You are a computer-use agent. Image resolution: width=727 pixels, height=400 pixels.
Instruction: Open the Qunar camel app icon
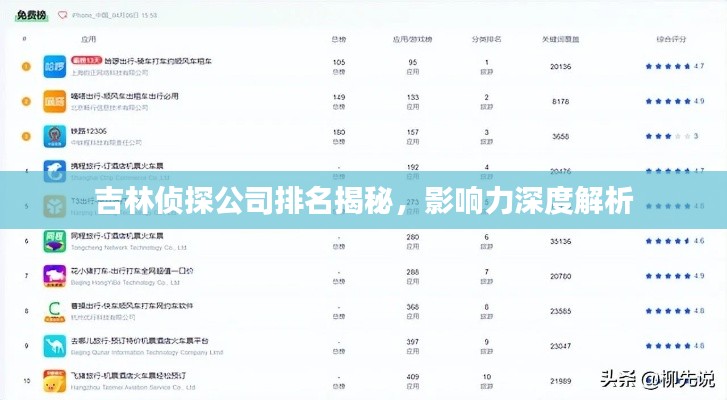point(54,346)
